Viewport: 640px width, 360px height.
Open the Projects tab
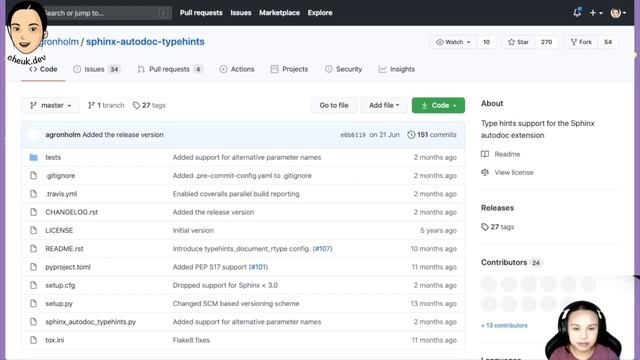(x=289, y=69)
